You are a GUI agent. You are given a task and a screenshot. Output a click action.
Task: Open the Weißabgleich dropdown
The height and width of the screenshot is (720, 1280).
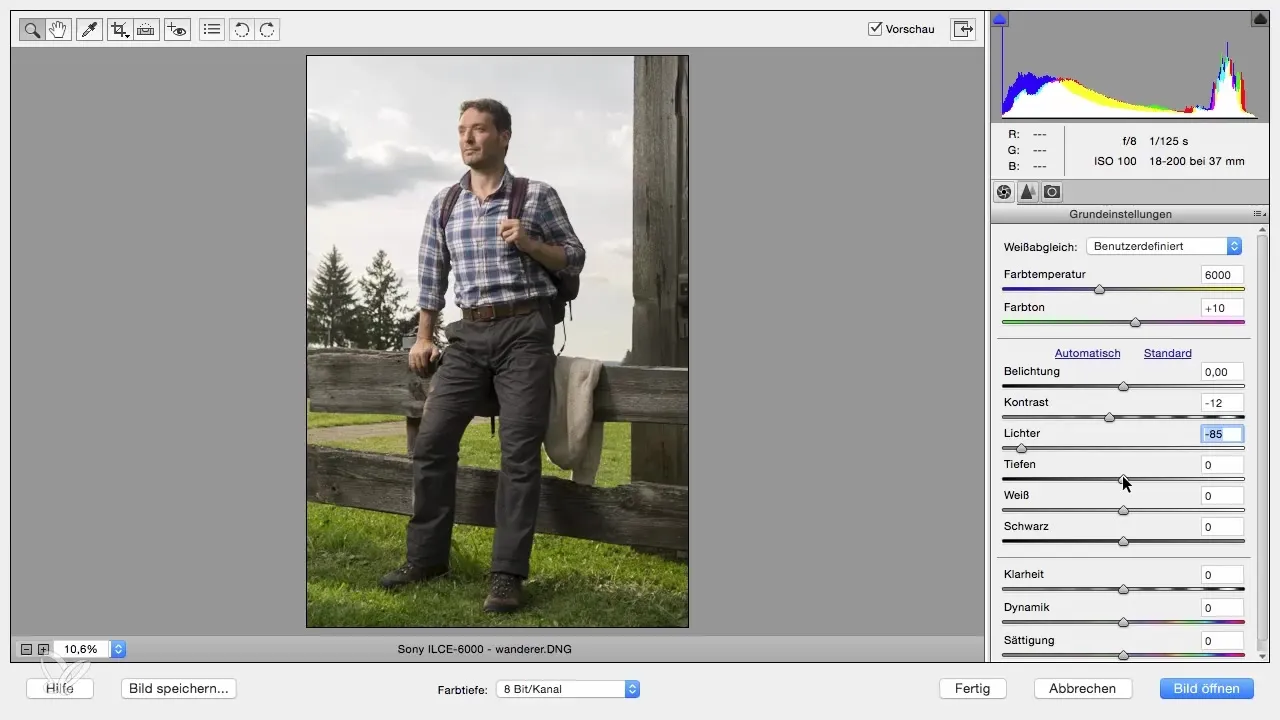coord(1163,246)
